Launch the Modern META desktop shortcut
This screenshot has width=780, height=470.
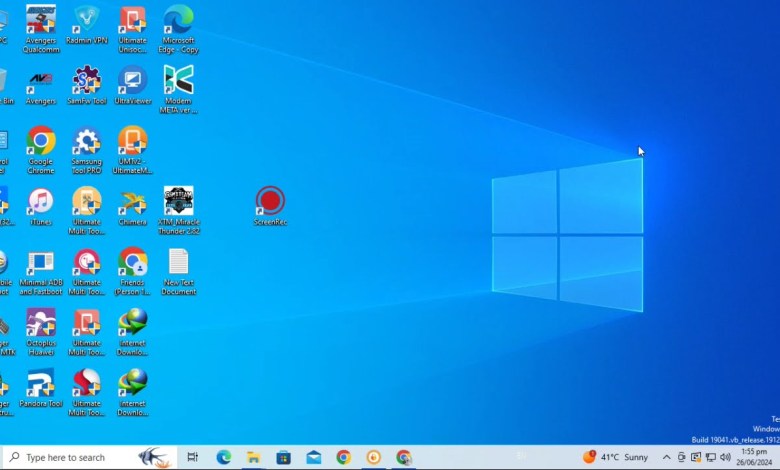click(x=178, y=81)
